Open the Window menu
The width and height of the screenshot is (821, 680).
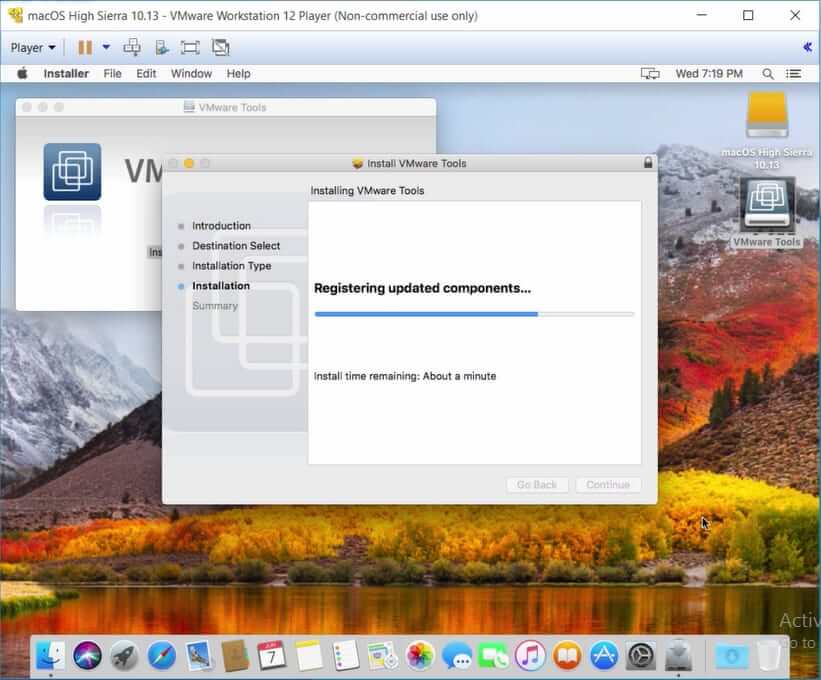191,74
